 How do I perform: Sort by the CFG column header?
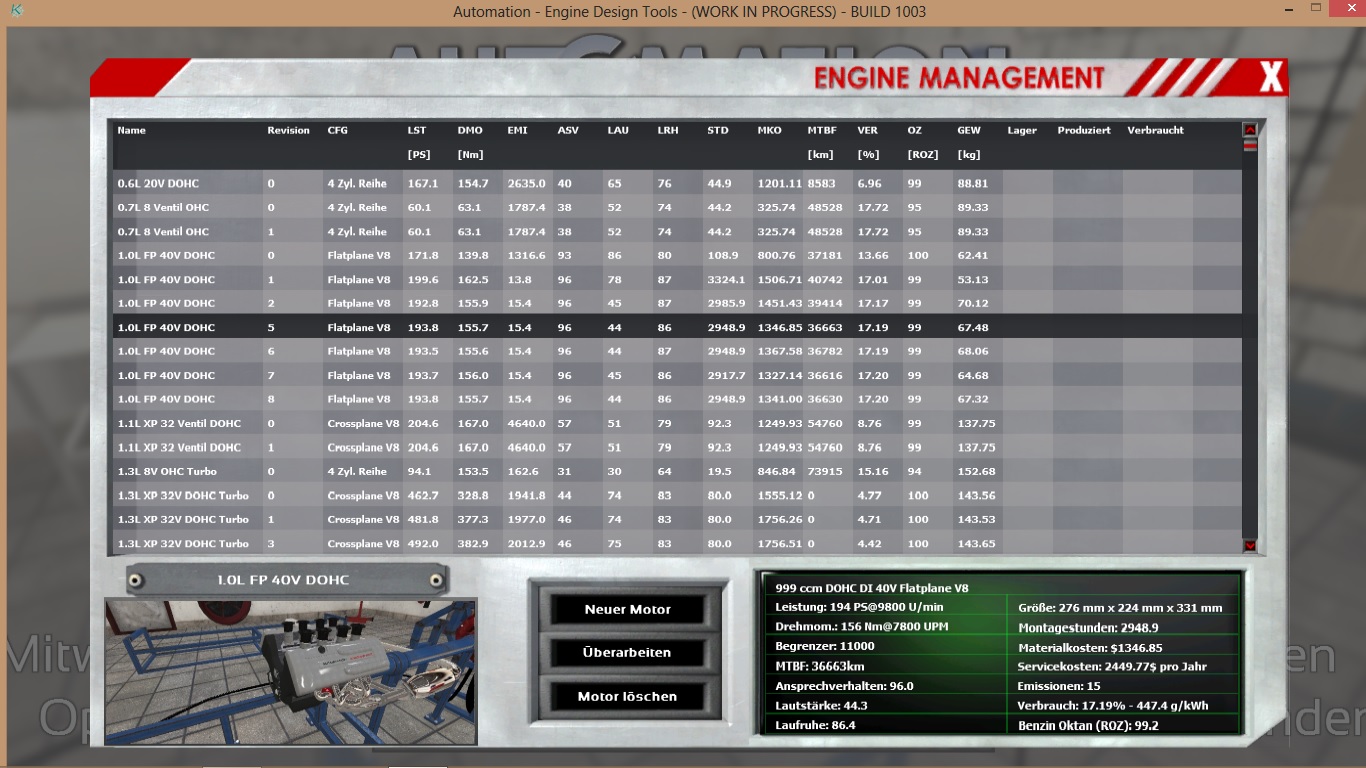338,130
